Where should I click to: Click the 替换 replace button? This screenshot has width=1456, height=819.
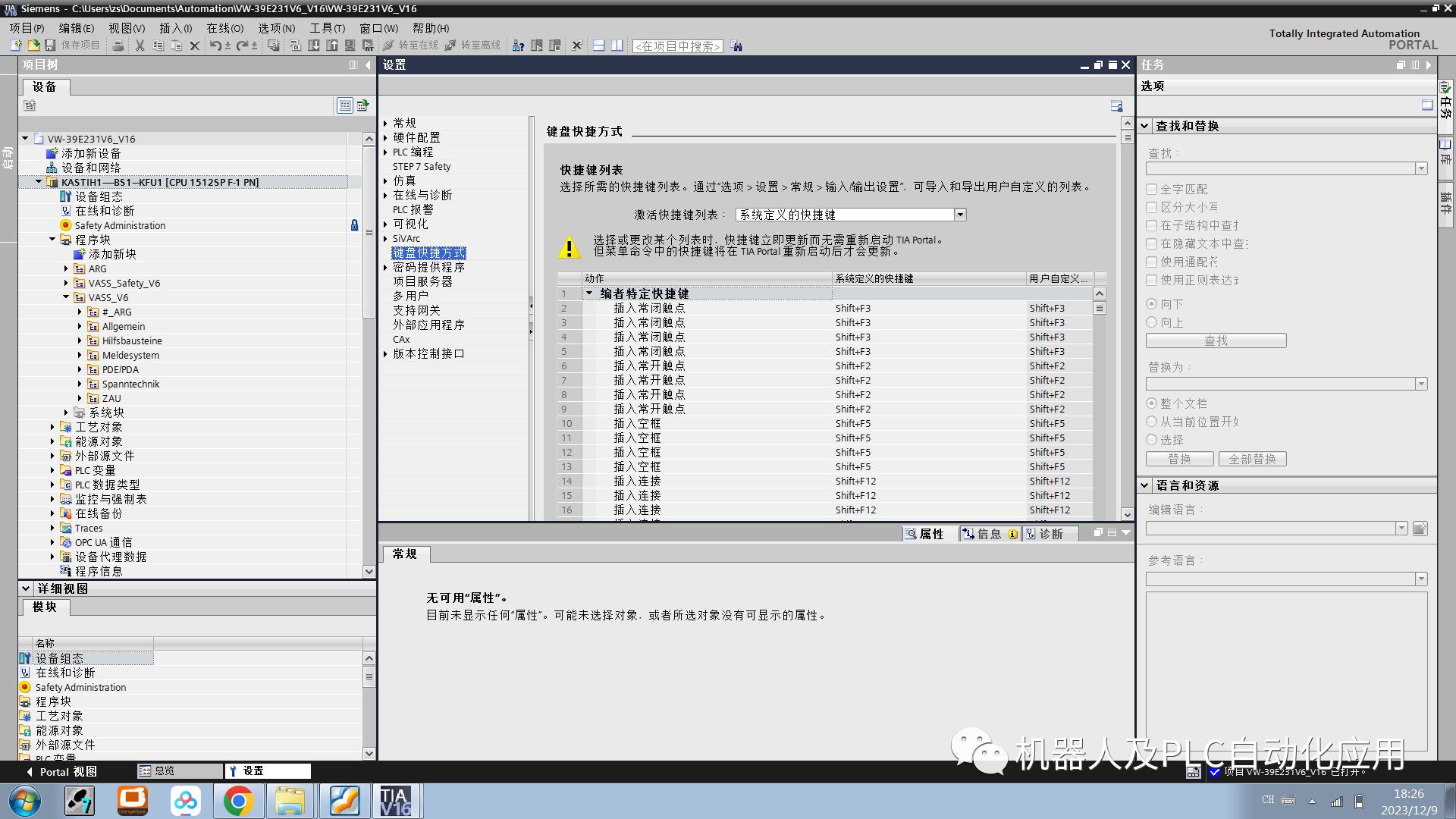[1179, 459]
